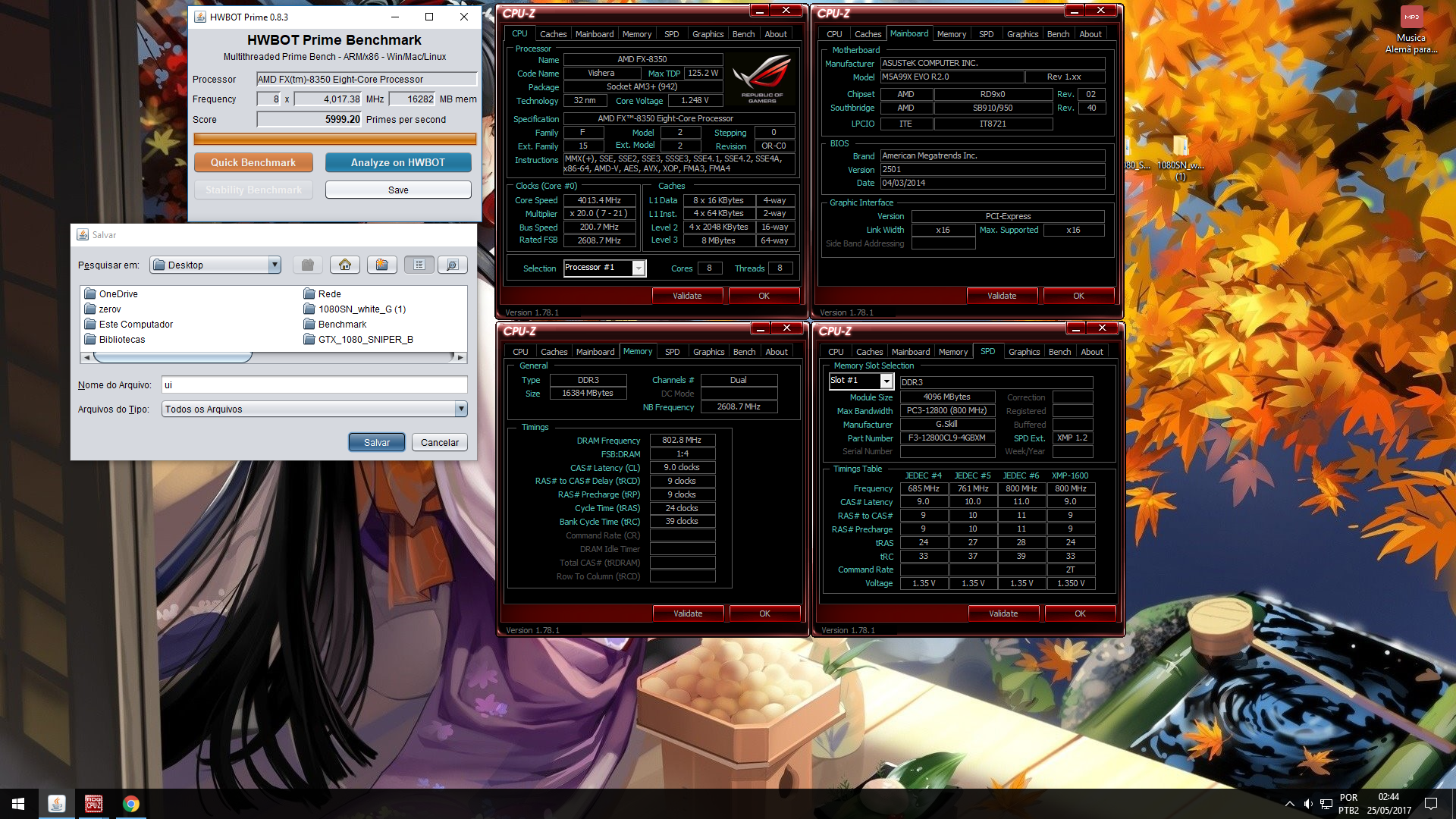Click the Home folder icon in Salvar dialog
Screen dimensions: 1456x819
coord(345,265)
